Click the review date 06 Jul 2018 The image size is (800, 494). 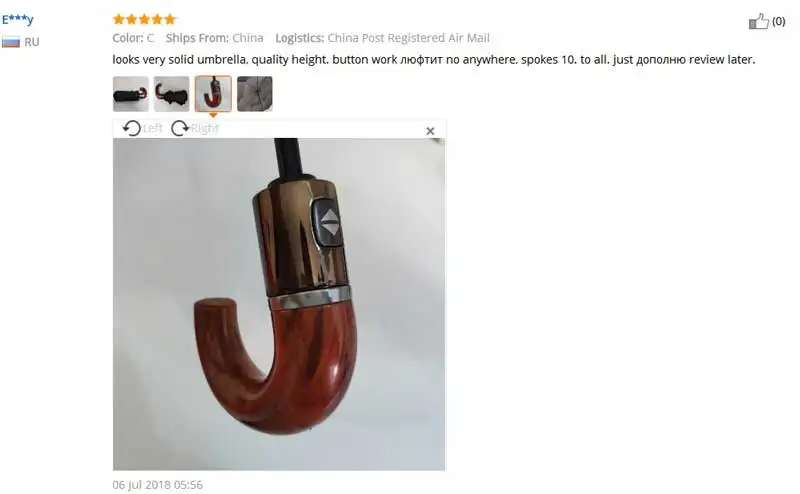pyautogui.click(x=158, y=485)
